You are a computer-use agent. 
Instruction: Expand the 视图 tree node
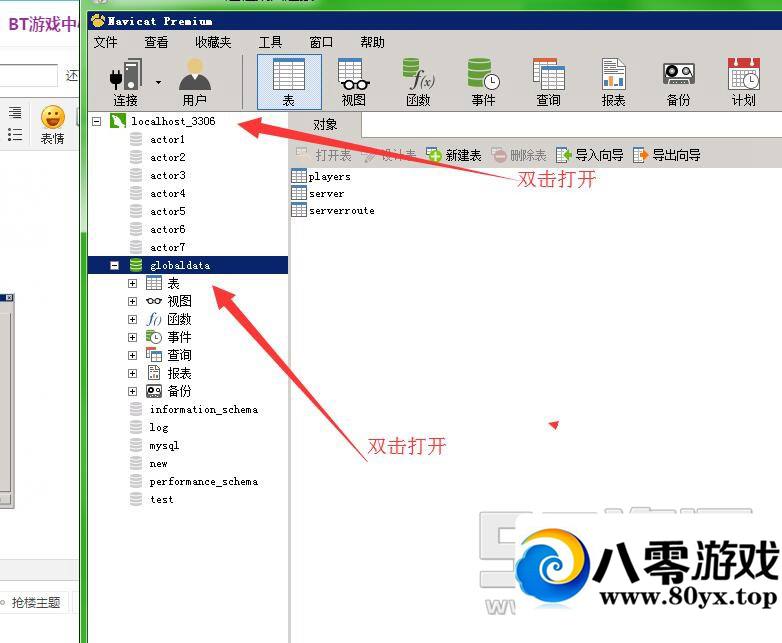[x=132, y=301]
